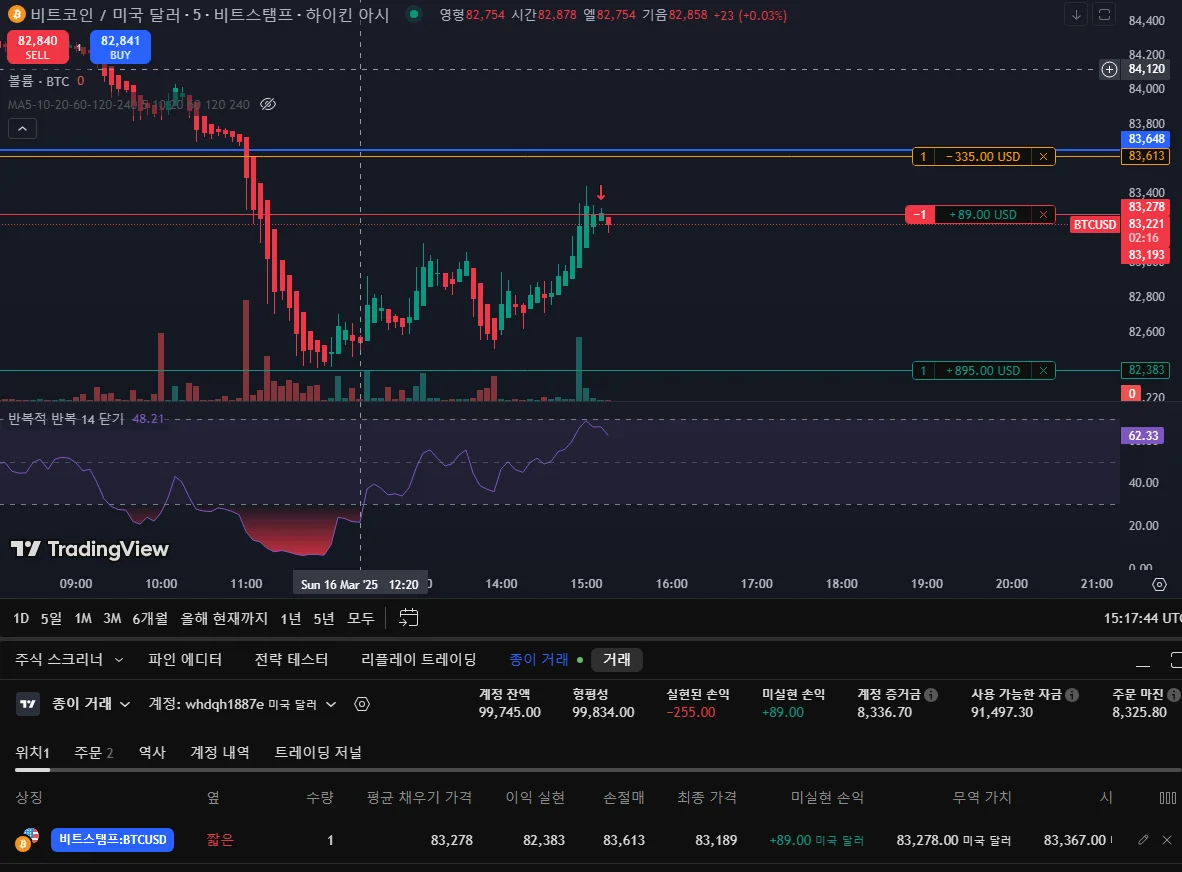Click info icon beside 계정 증거금

[x=931, y=695]
